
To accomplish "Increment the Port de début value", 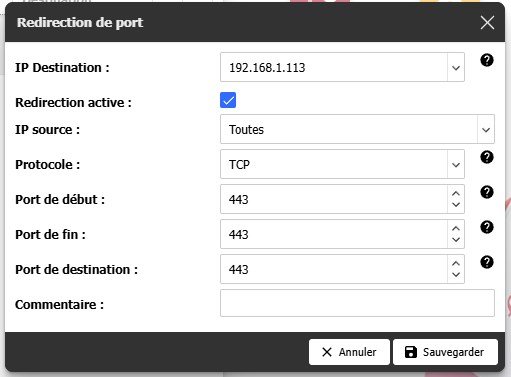I will (456, 194).
